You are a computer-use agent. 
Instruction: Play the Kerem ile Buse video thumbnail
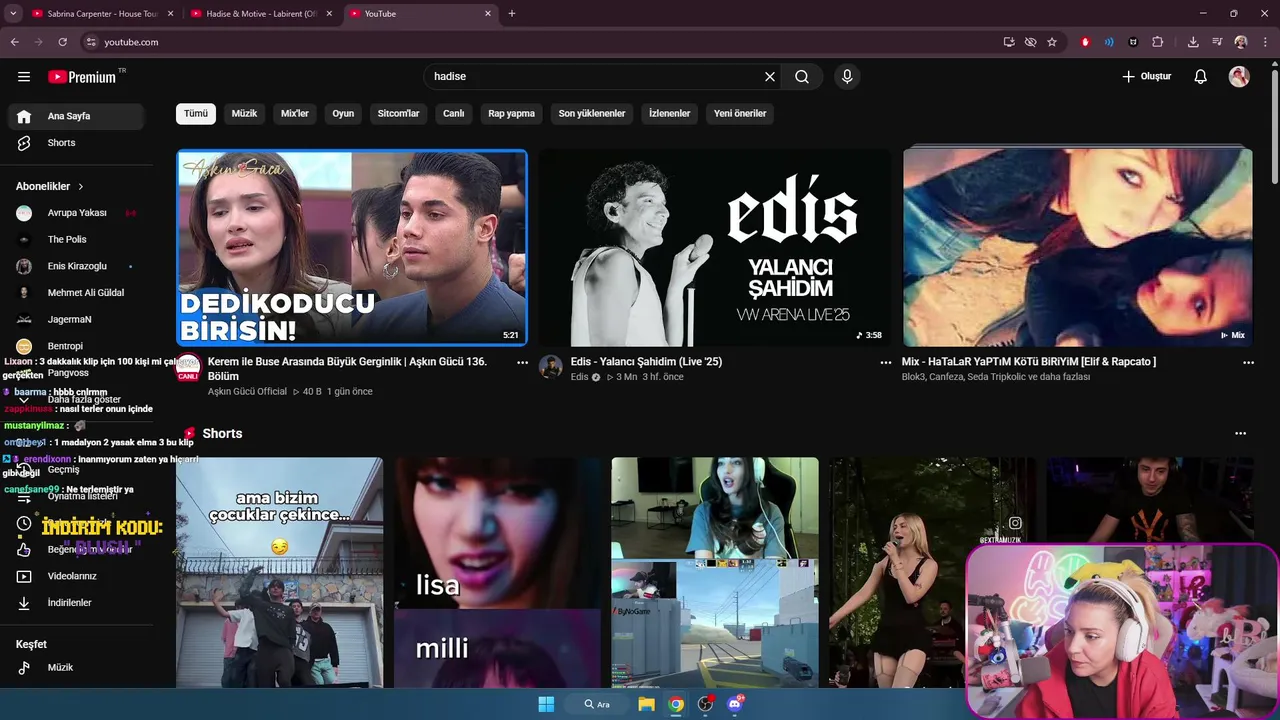pos(352,247)
